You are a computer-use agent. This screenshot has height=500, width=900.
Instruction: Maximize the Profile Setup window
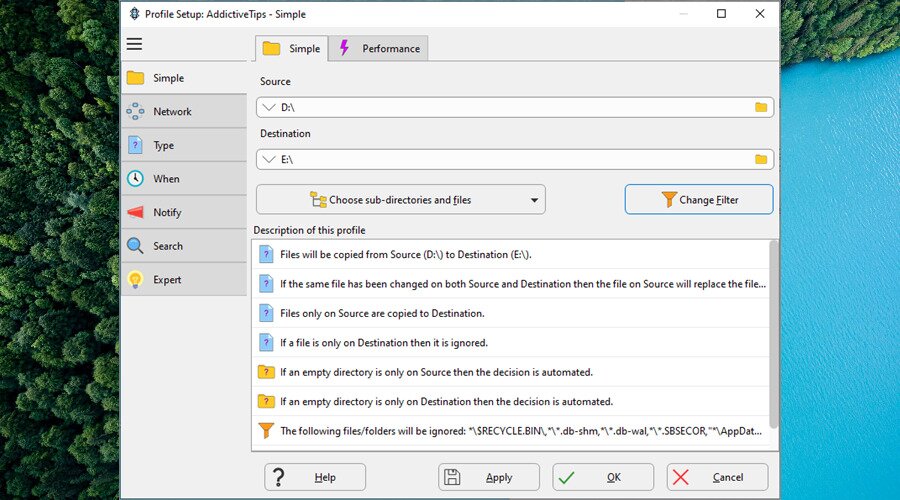[x=721, y=14]
